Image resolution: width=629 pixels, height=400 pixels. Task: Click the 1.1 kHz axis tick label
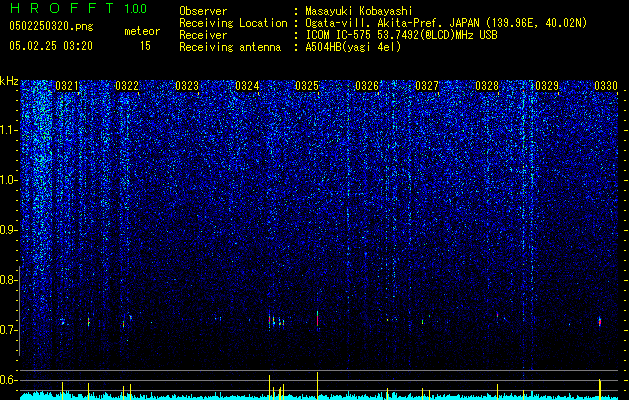8,130
